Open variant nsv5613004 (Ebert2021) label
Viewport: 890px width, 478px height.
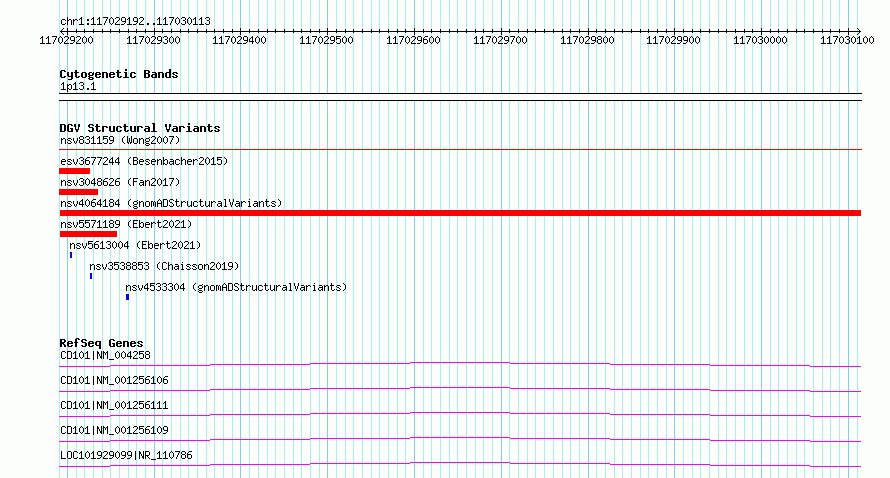tap(135, 245)
